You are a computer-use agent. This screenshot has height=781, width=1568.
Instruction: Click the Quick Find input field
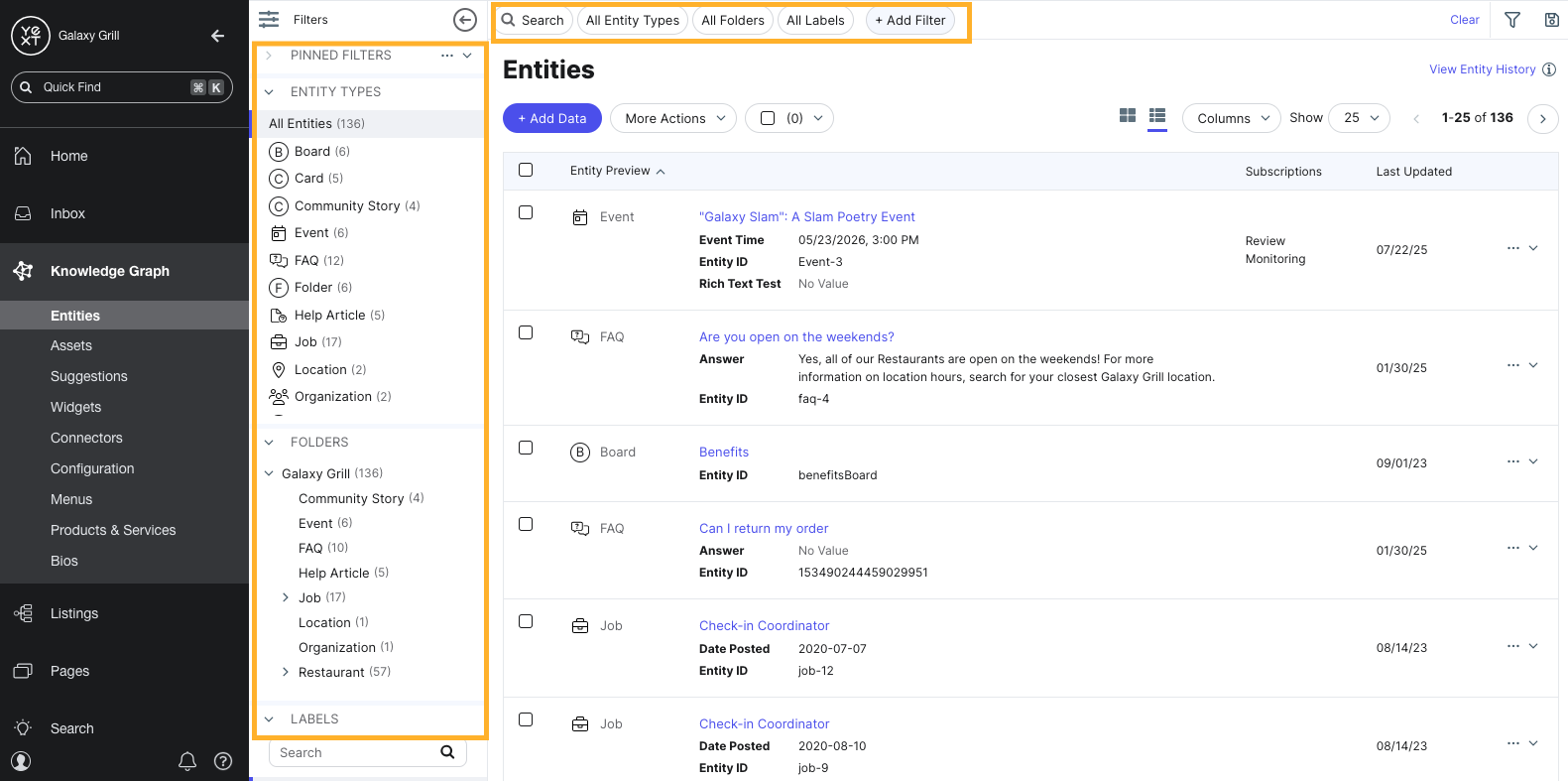click(122, 87)
